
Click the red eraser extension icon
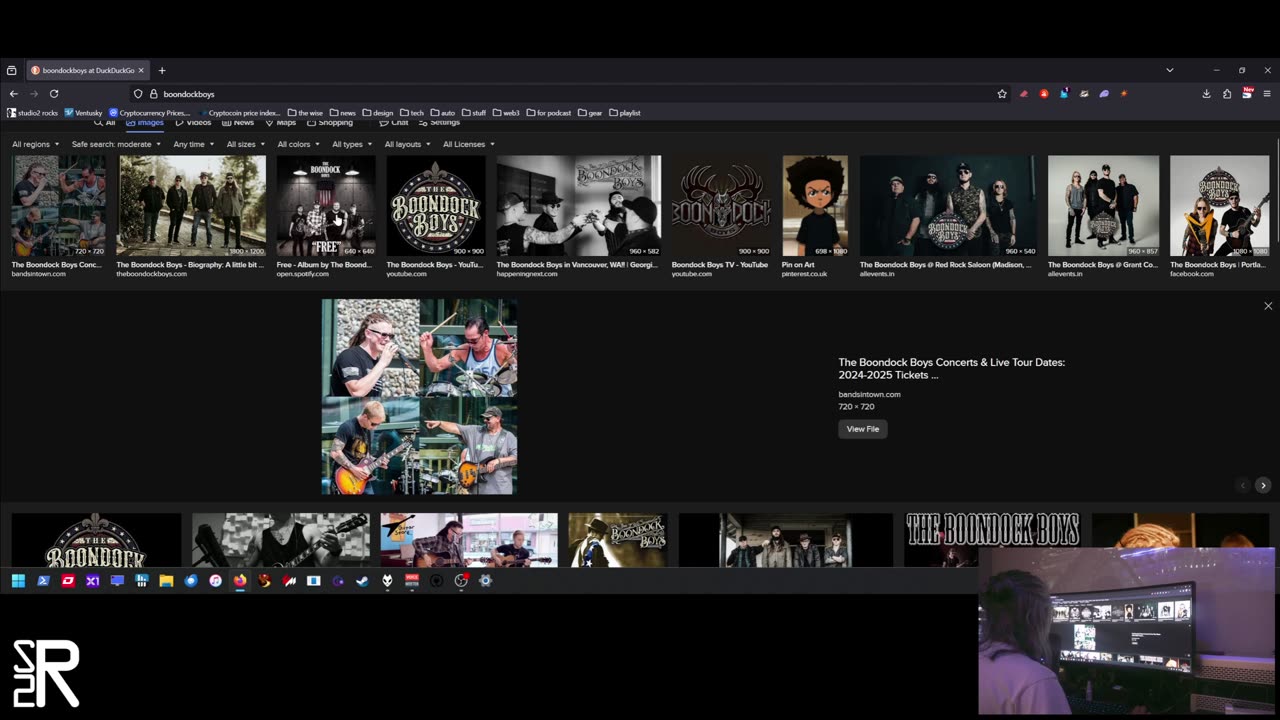pos(1023,94)
